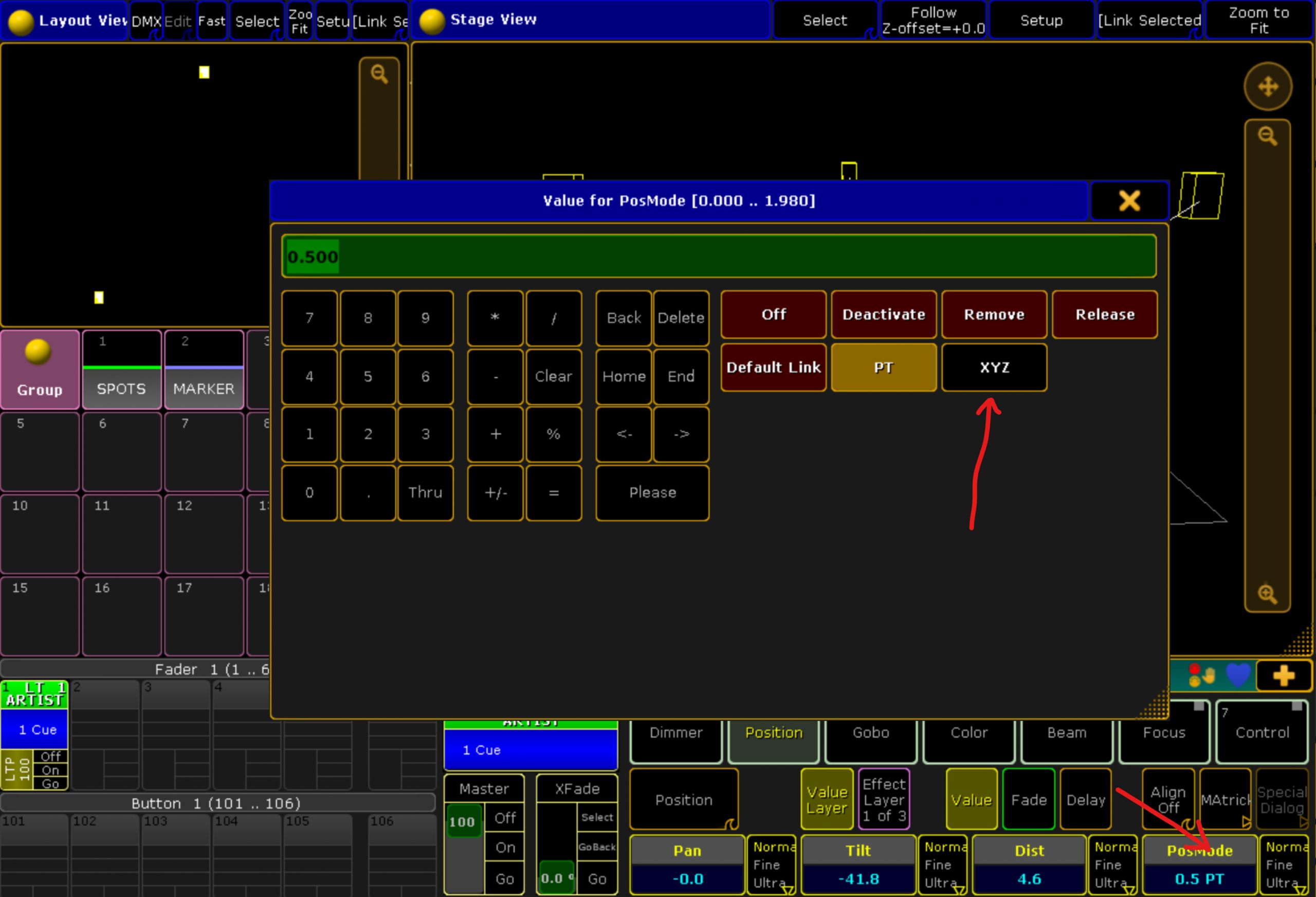Select the Fade layer button
Image resolution: width=1316 pixels, height=897 pixels.
point(1028,800)
